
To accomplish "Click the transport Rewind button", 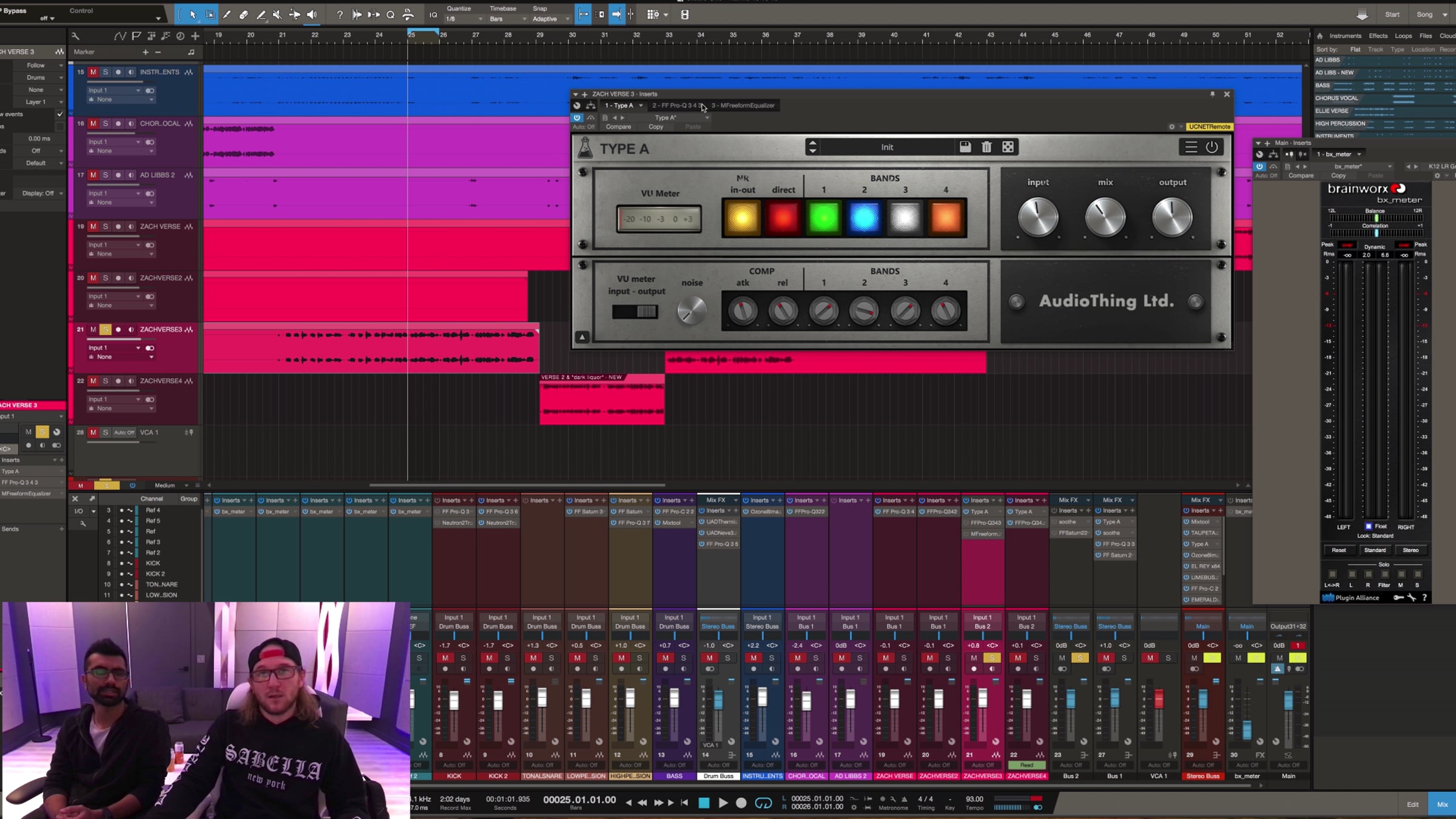I will [x=642, y=803].
